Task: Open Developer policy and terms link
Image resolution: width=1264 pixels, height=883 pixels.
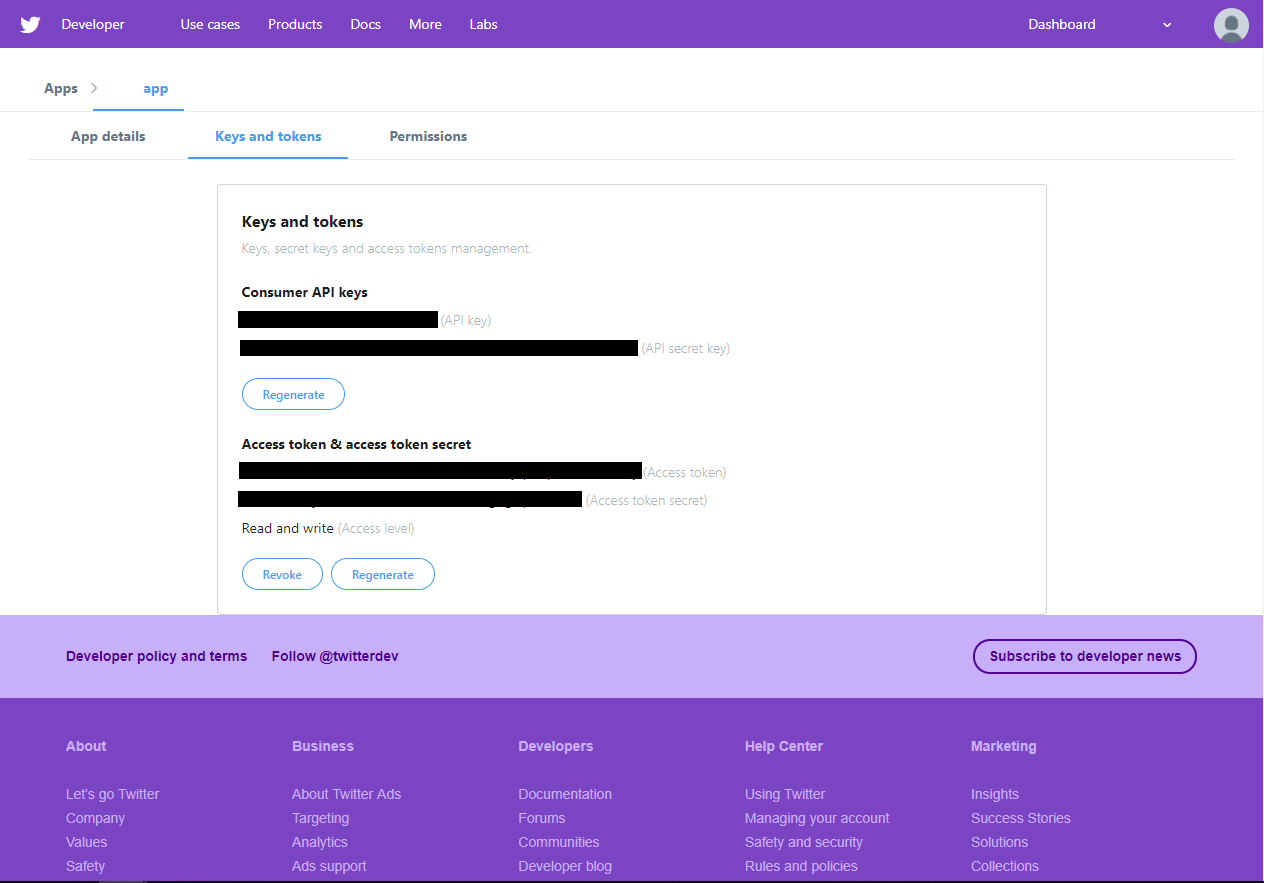Action: (156, 656)
